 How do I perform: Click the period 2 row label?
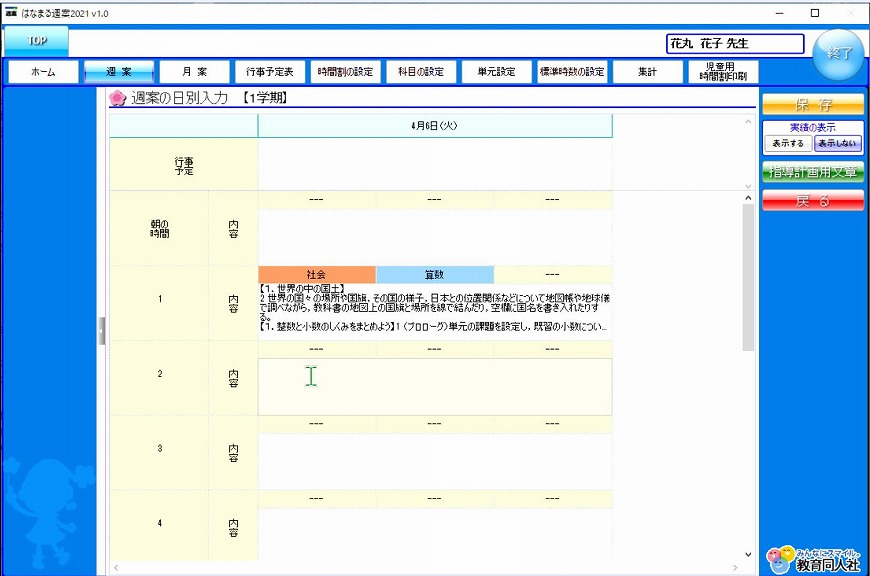click(x=160, y=374)
